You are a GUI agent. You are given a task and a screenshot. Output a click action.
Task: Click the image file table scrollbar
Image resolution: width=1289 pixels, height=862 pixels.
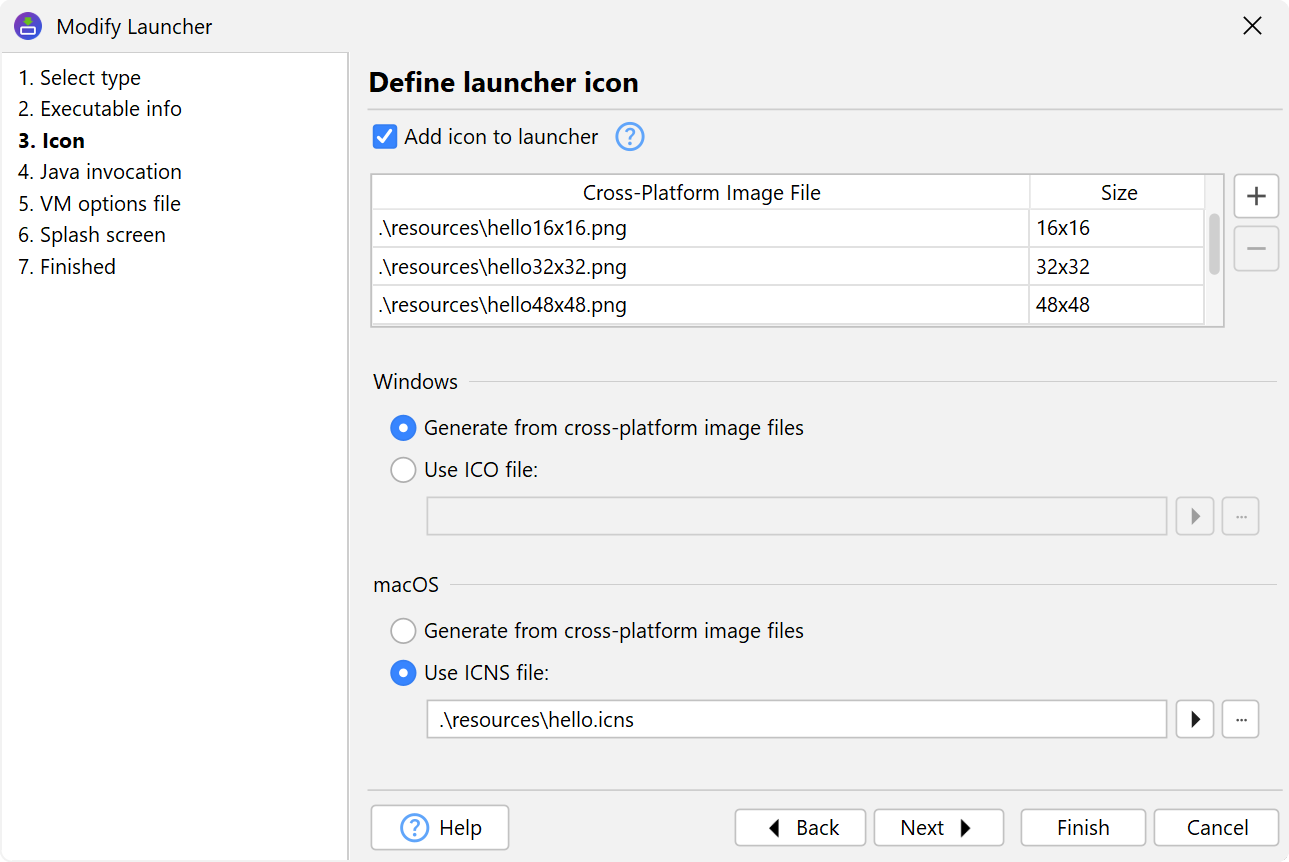click(1214, 243)
